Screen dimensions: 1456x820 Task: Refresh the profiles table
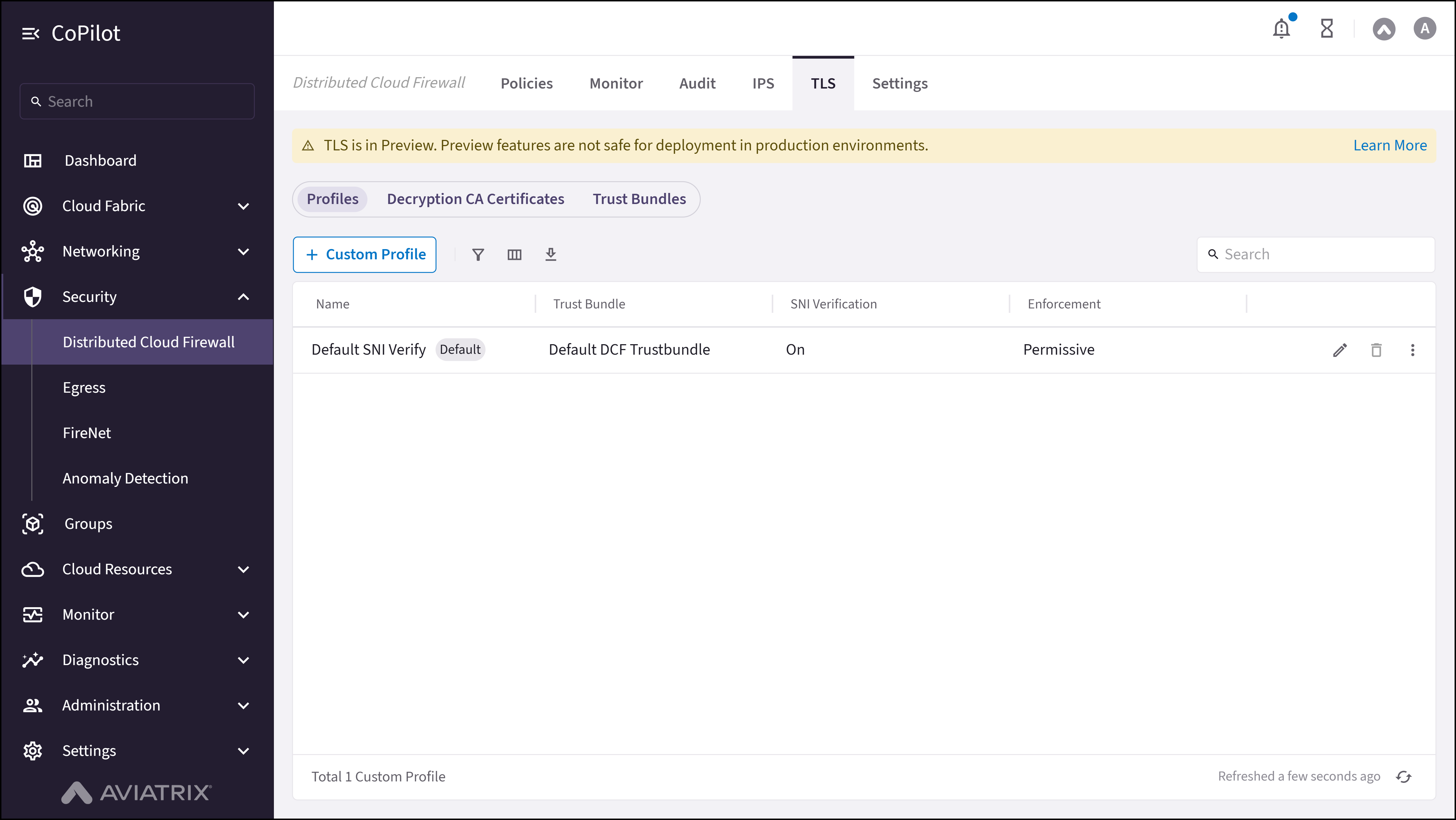pos(1404,777)
